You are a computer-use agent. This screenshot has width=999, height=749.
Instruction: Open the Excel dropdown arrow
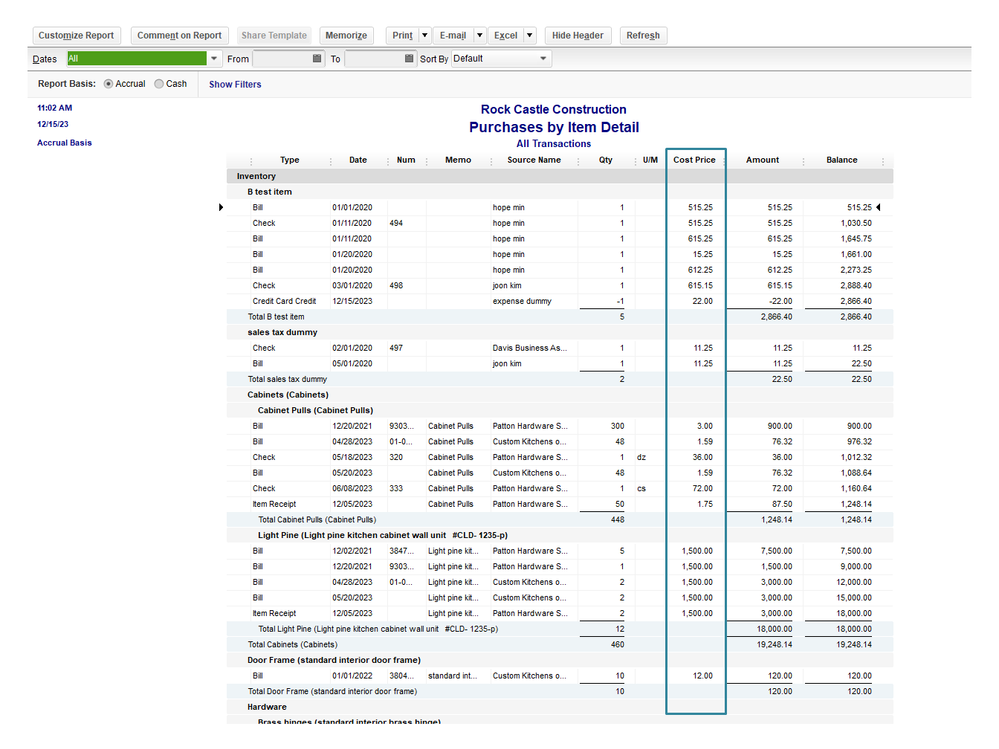click(530, 35)
